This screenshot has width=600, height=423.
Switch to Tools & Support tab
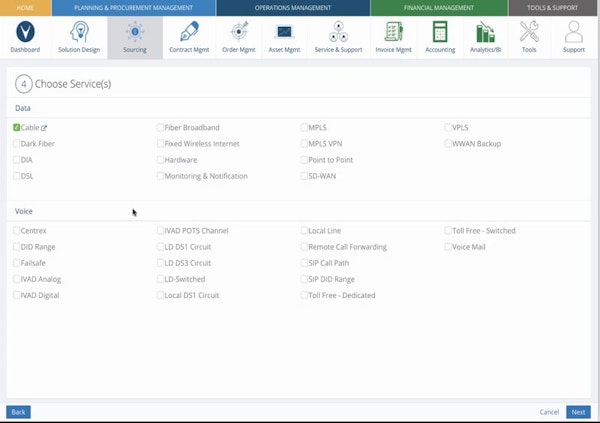[x=553, y=8]
